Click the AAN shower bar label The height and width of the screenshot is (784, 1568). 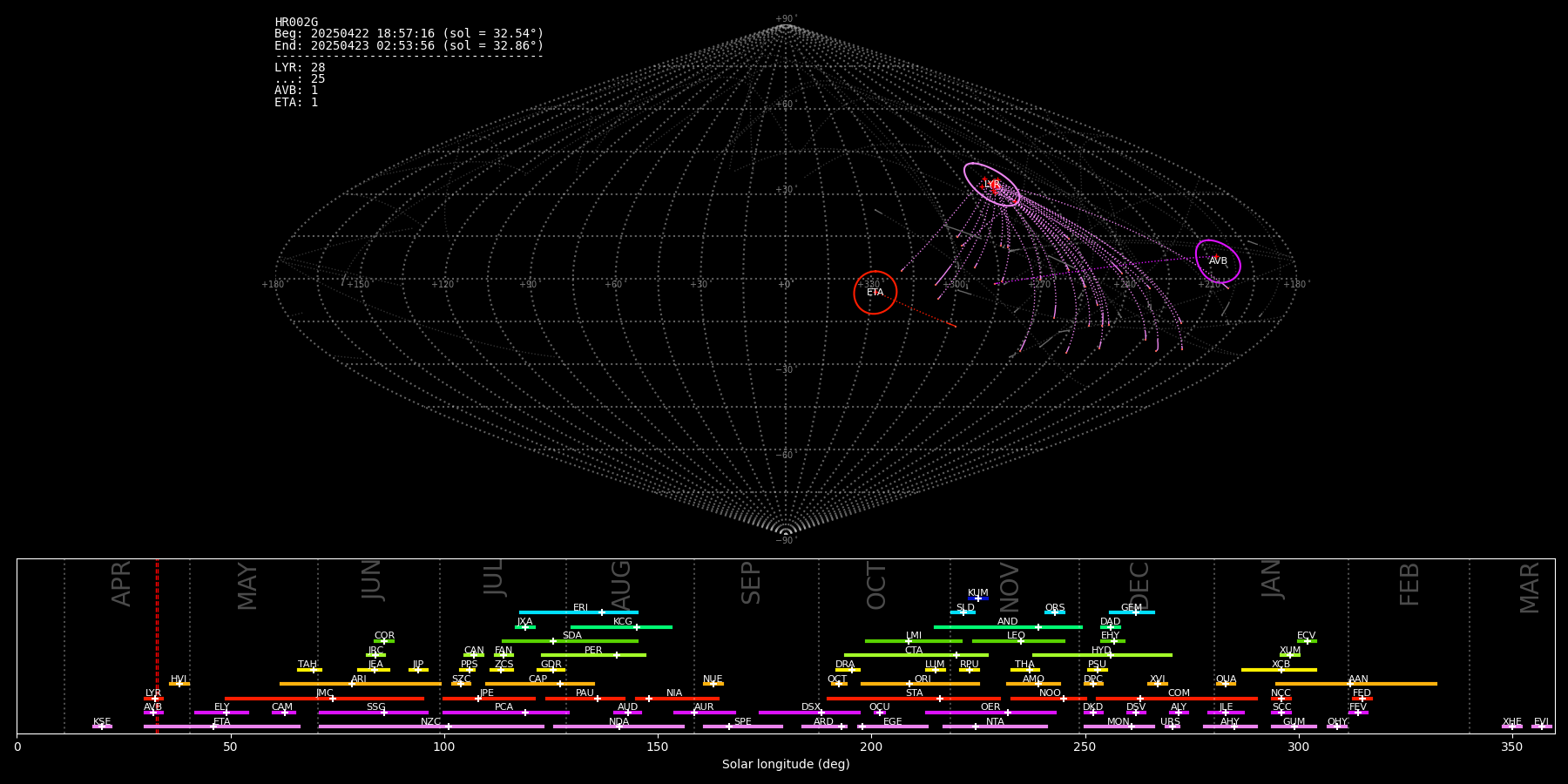[1358, 679]
